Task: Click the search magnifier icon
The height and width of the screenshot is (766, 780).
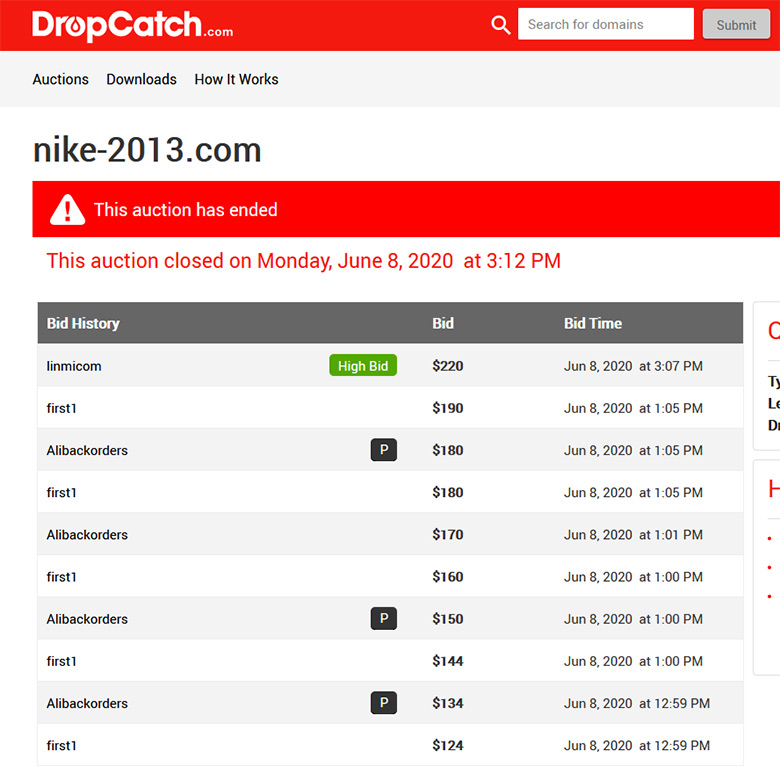Action: point(500,24)
